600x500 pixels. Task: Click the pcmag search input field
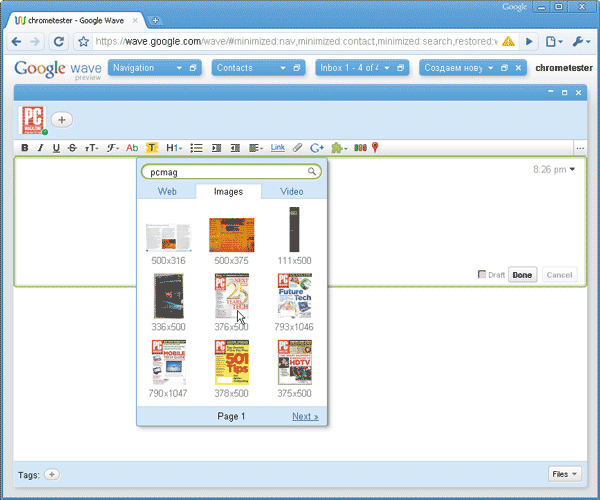(231, 172)
